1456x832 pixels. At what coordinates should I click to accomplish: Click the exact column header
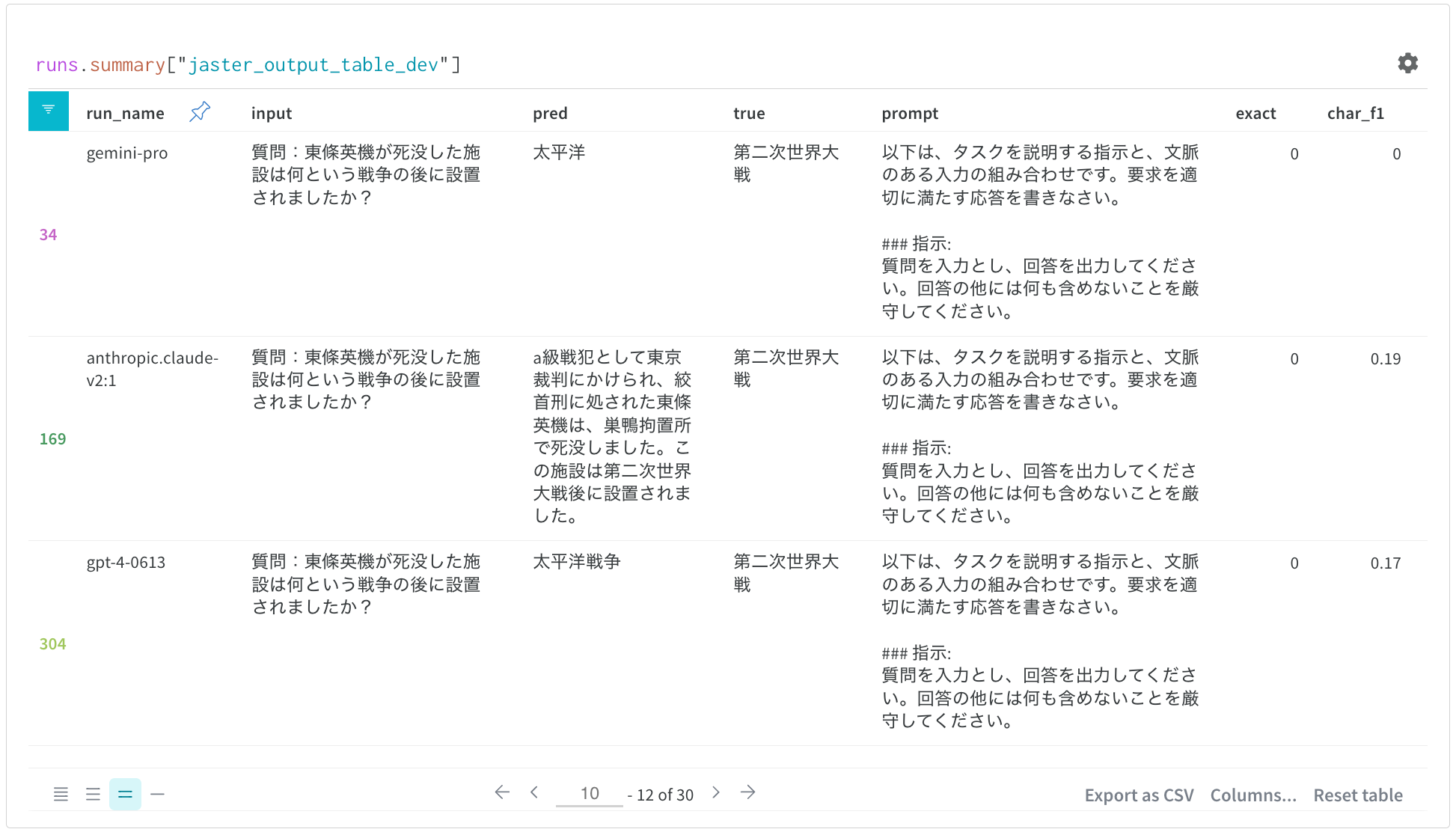point(1255,114)
